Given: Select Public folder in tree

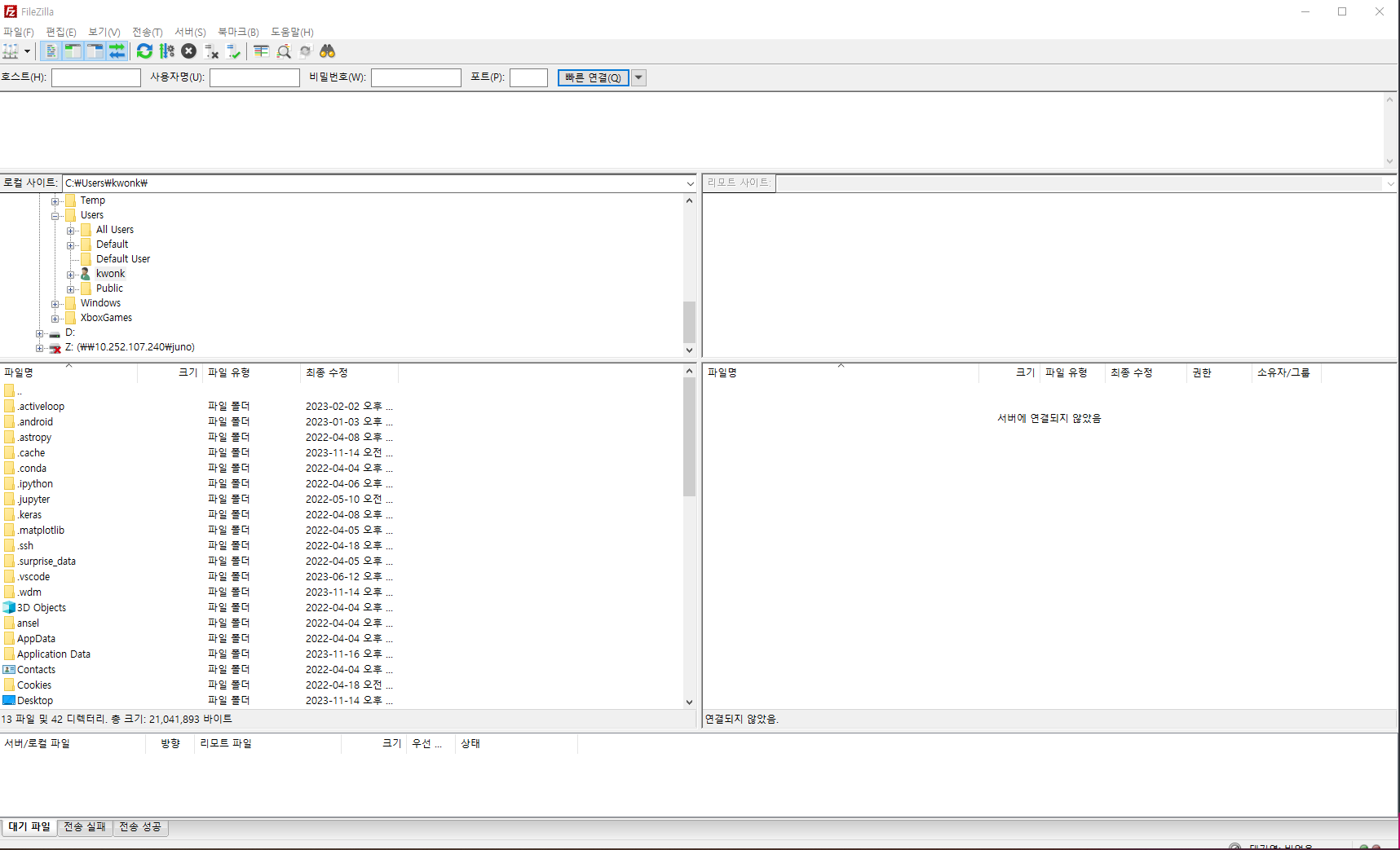Looking at the screenshot, I should tap(109, 288).
